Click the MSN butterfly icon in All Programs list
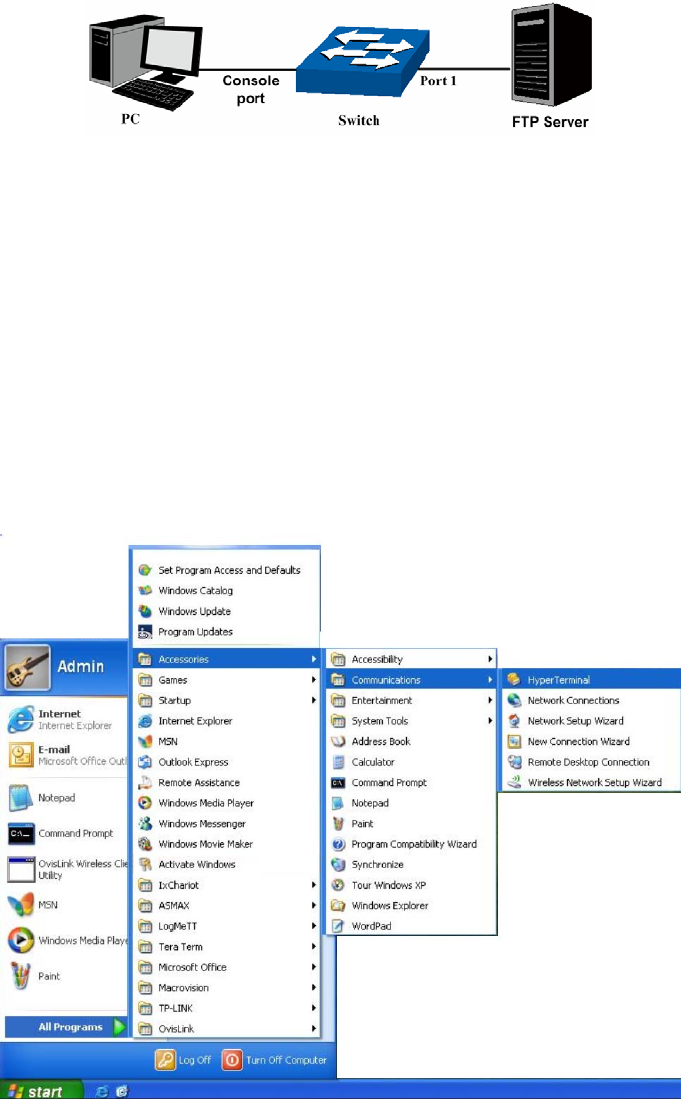This screenshot has width=681, height=1099. tap(145, 741)
